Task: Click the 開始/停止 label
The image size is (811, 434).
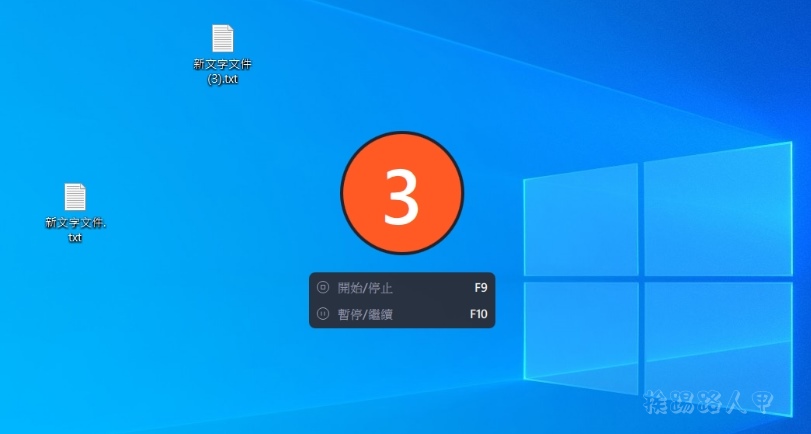Action: coord(365,288)
